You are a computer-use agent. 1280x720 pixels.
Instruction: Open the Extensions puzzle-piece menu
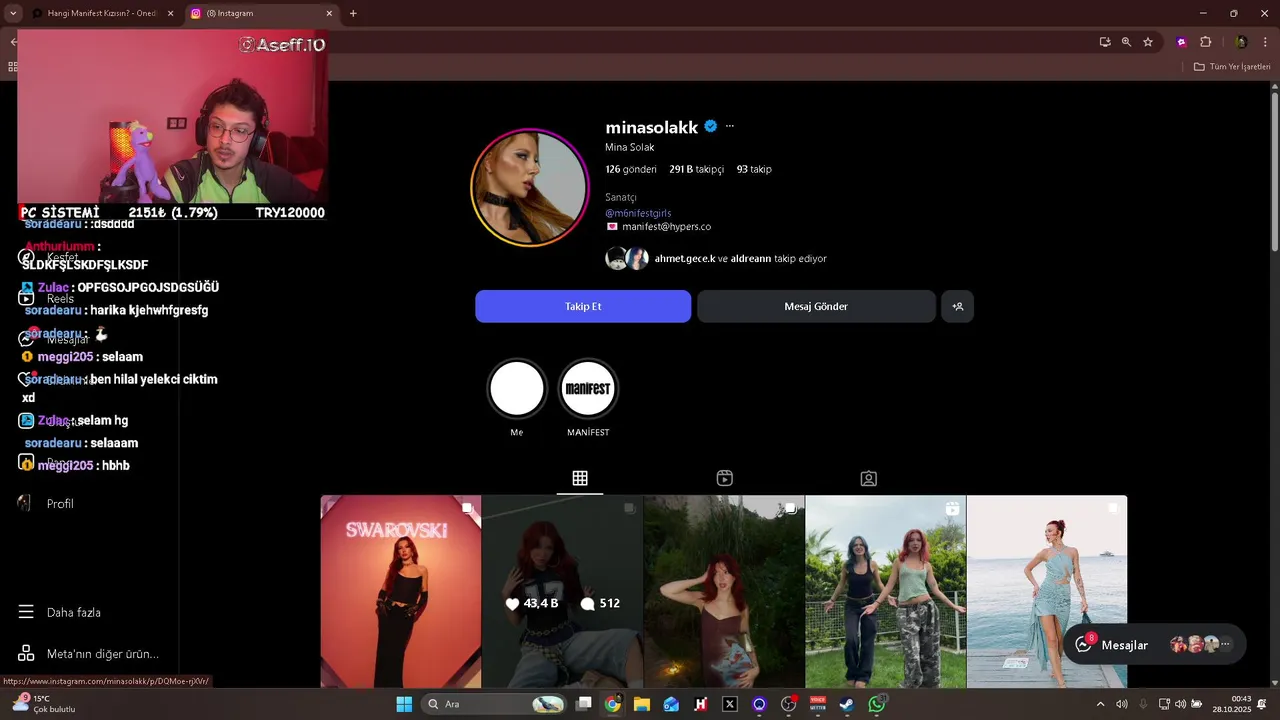pyautogui.click(x=1205, y=42)
